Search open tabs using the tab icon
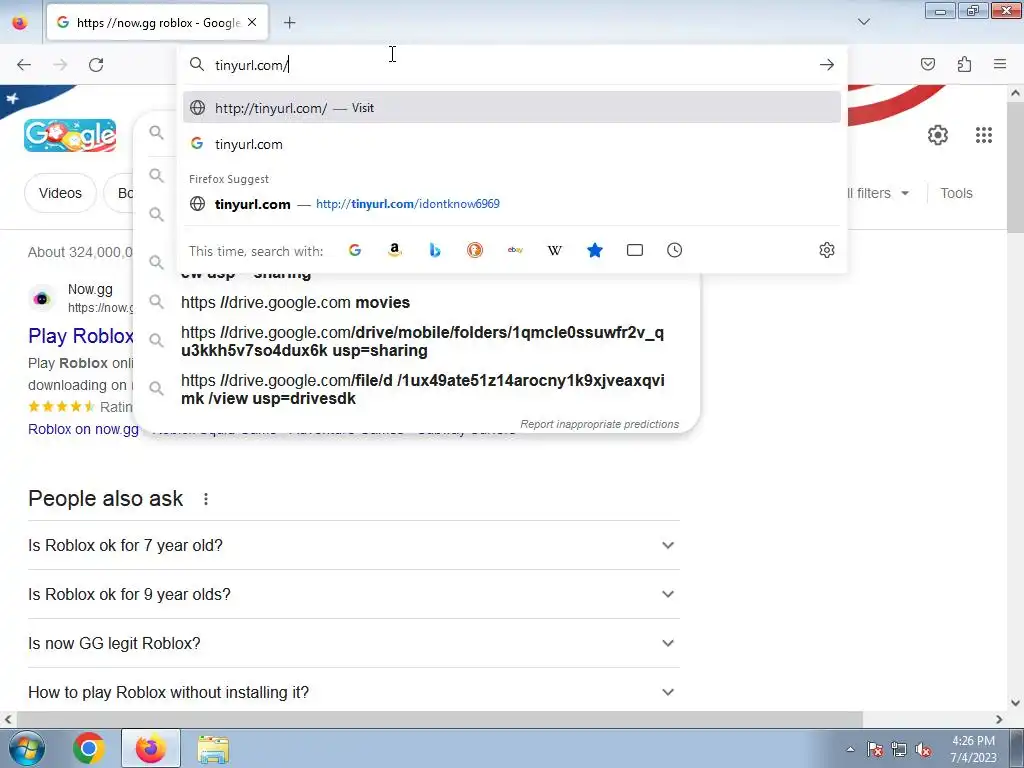This screenshot has width=1024, height=768. [x=635, y=250]
